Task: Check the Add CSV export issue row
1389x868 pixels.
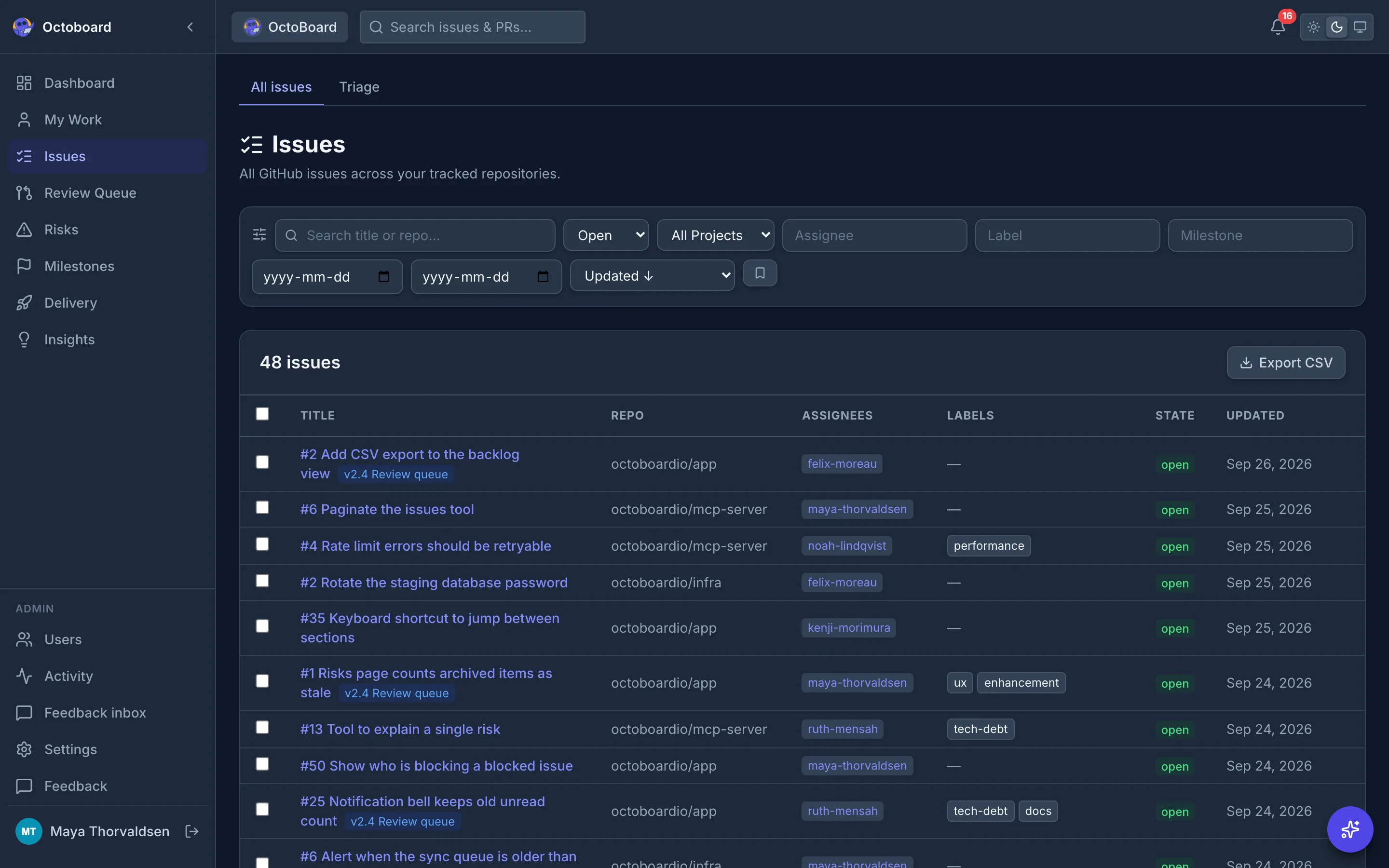Action: click(x=262, y=462)
